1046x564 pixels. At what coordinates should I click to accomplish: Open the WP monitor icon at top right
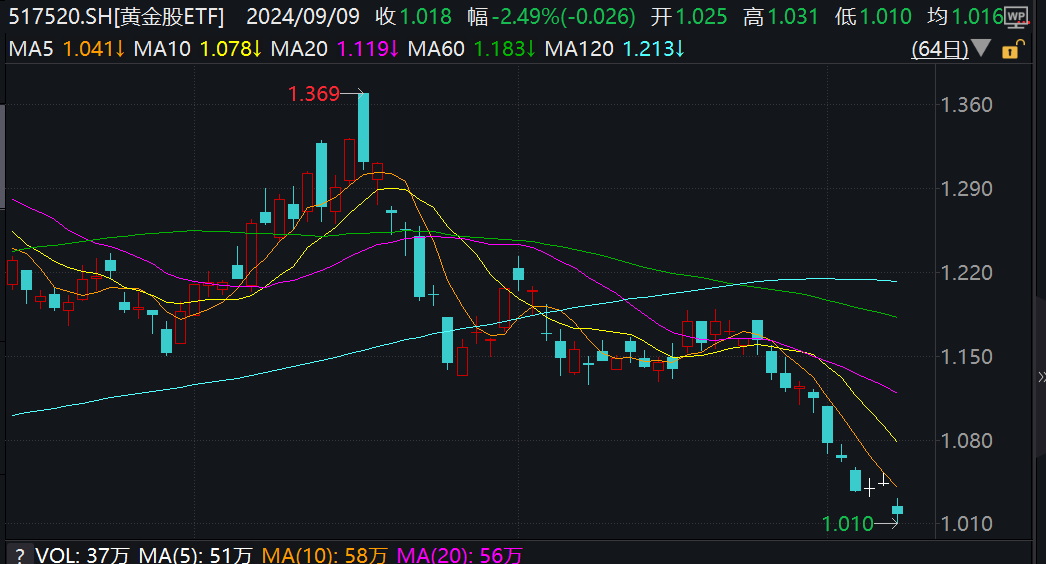coord(1016,17)
